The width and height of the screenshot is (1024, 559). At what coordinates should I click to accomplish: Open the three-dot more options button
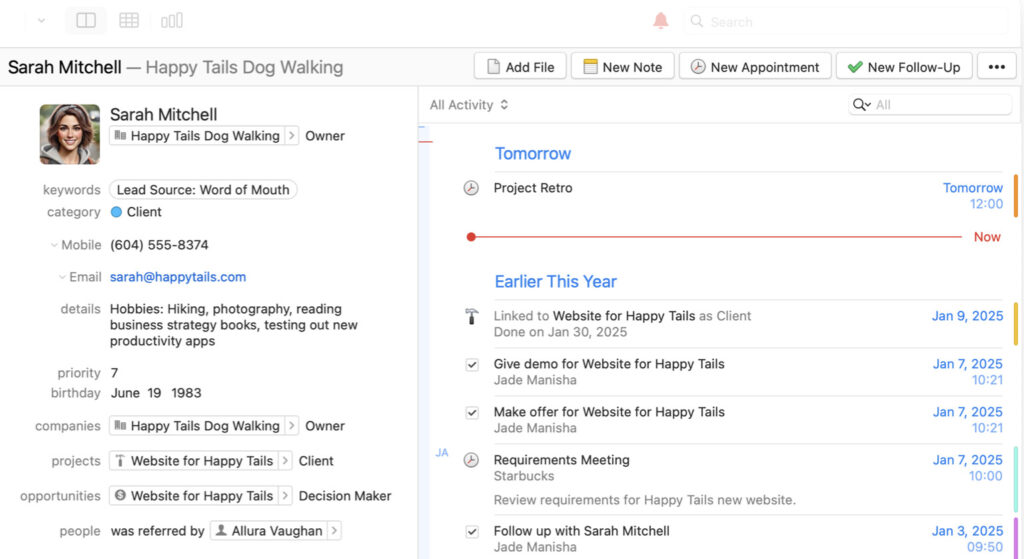(x=996, y=67)
